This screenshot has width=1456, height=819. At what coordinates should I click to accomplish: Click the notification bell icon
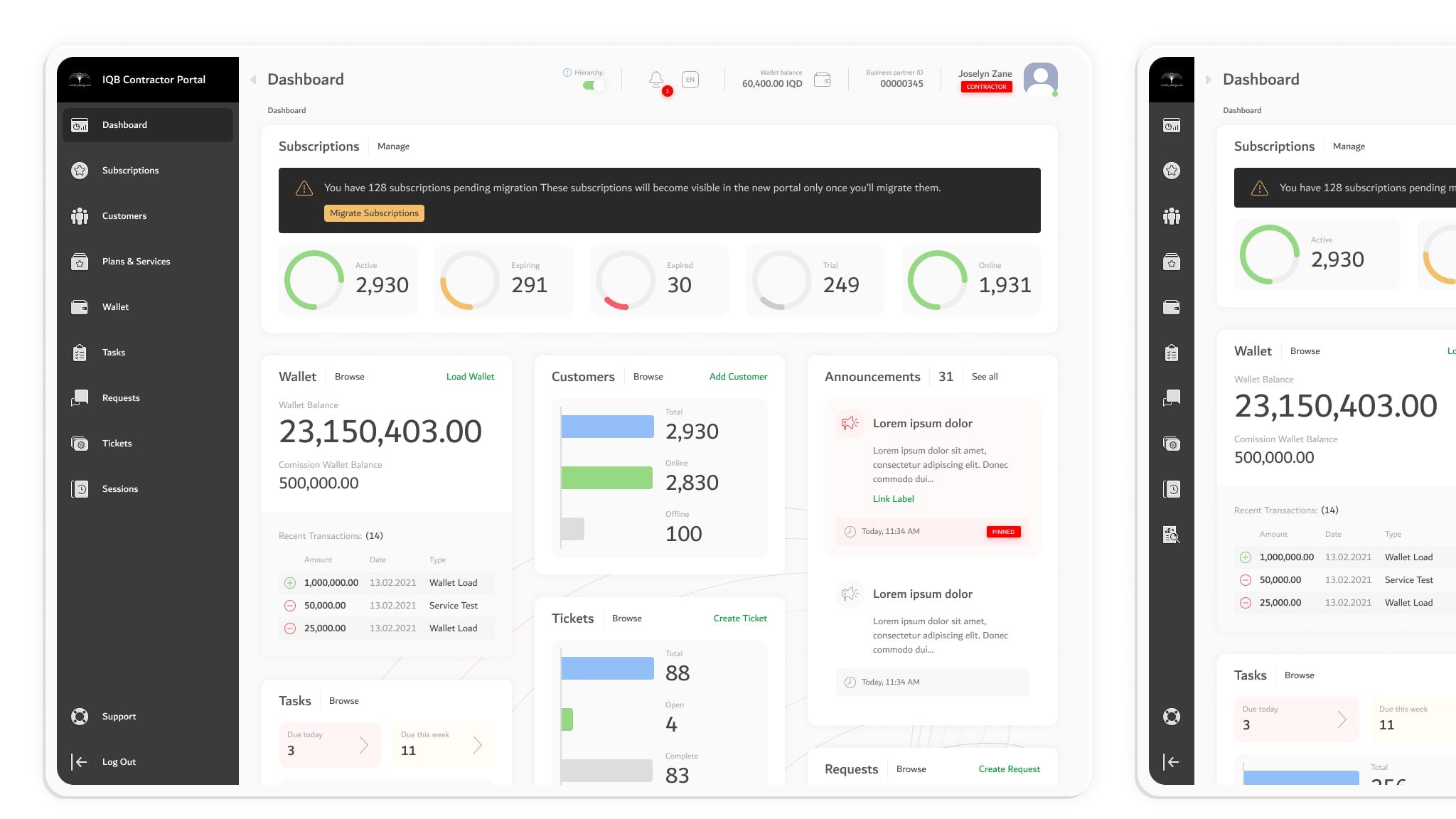click(656, 79)
